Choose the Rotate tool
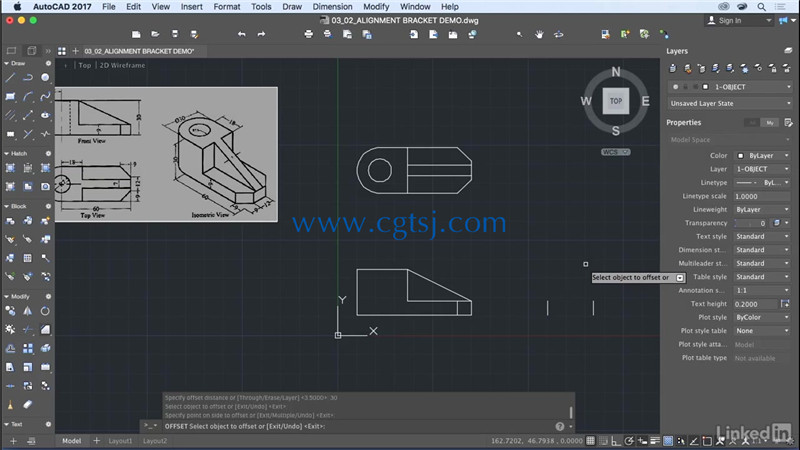Screen dimensions: 800x450 (45, 311)
